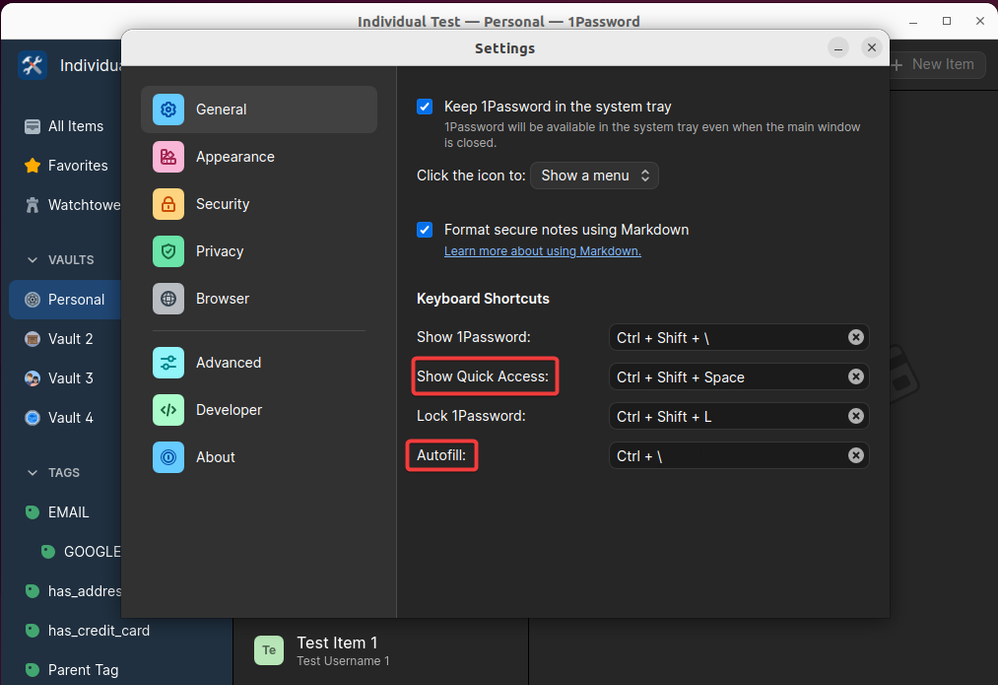Switch to the Privacy settings tab
This screenshot has width=998, height=685.
259,251
